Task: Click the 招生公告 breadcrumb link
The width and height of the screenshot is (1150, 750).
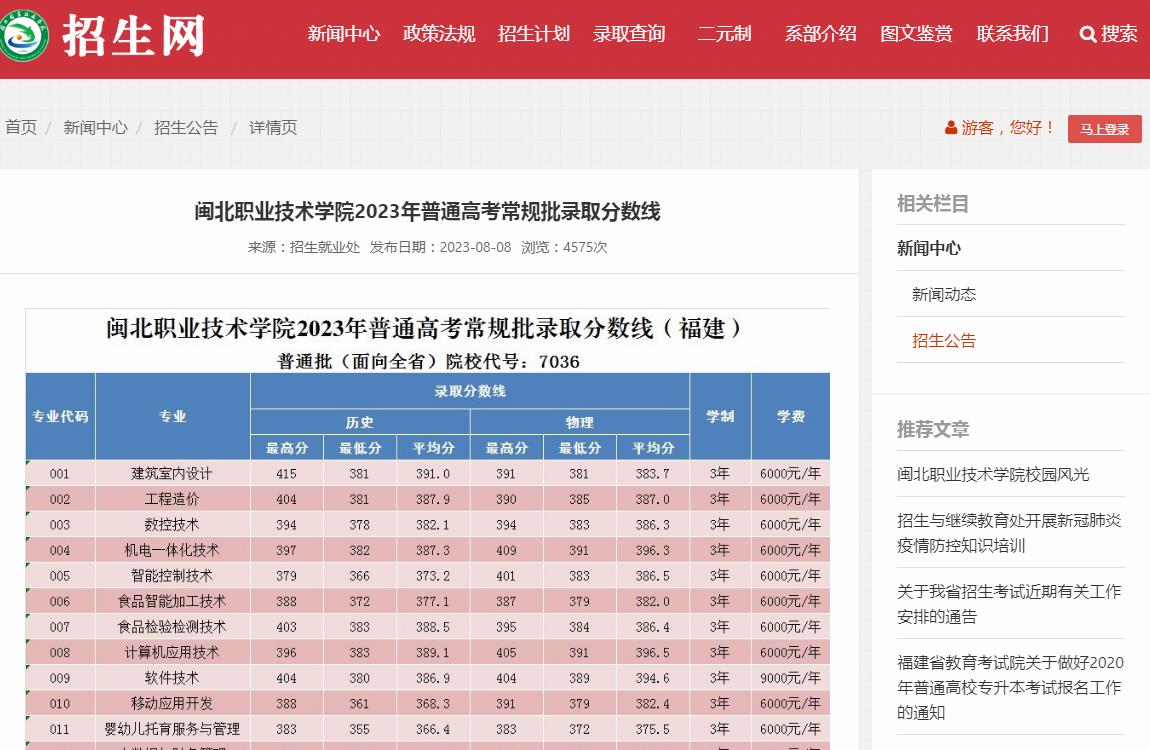Action: click(186, 128)
